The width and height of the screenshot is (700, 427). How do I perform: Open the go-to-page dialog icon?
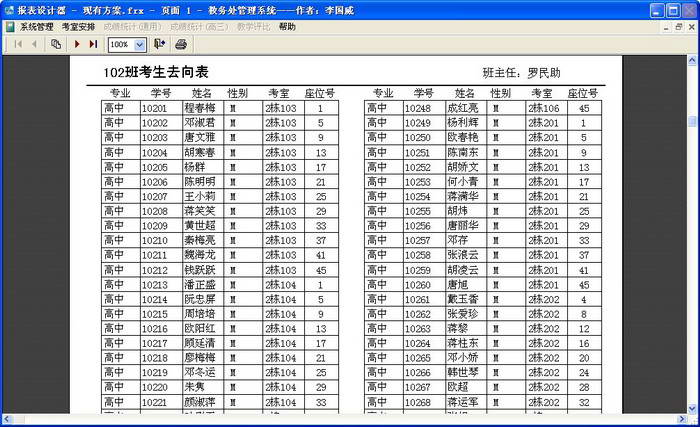56,44
